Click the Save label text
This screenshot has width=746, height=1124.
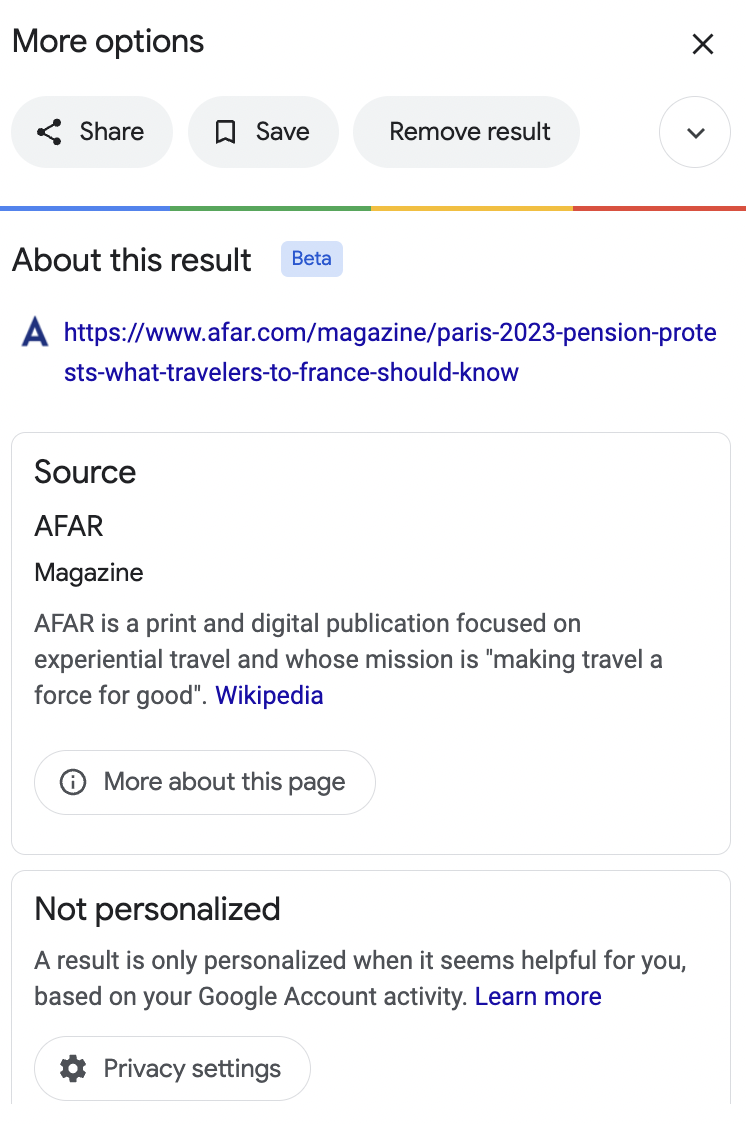pos(282,132)
